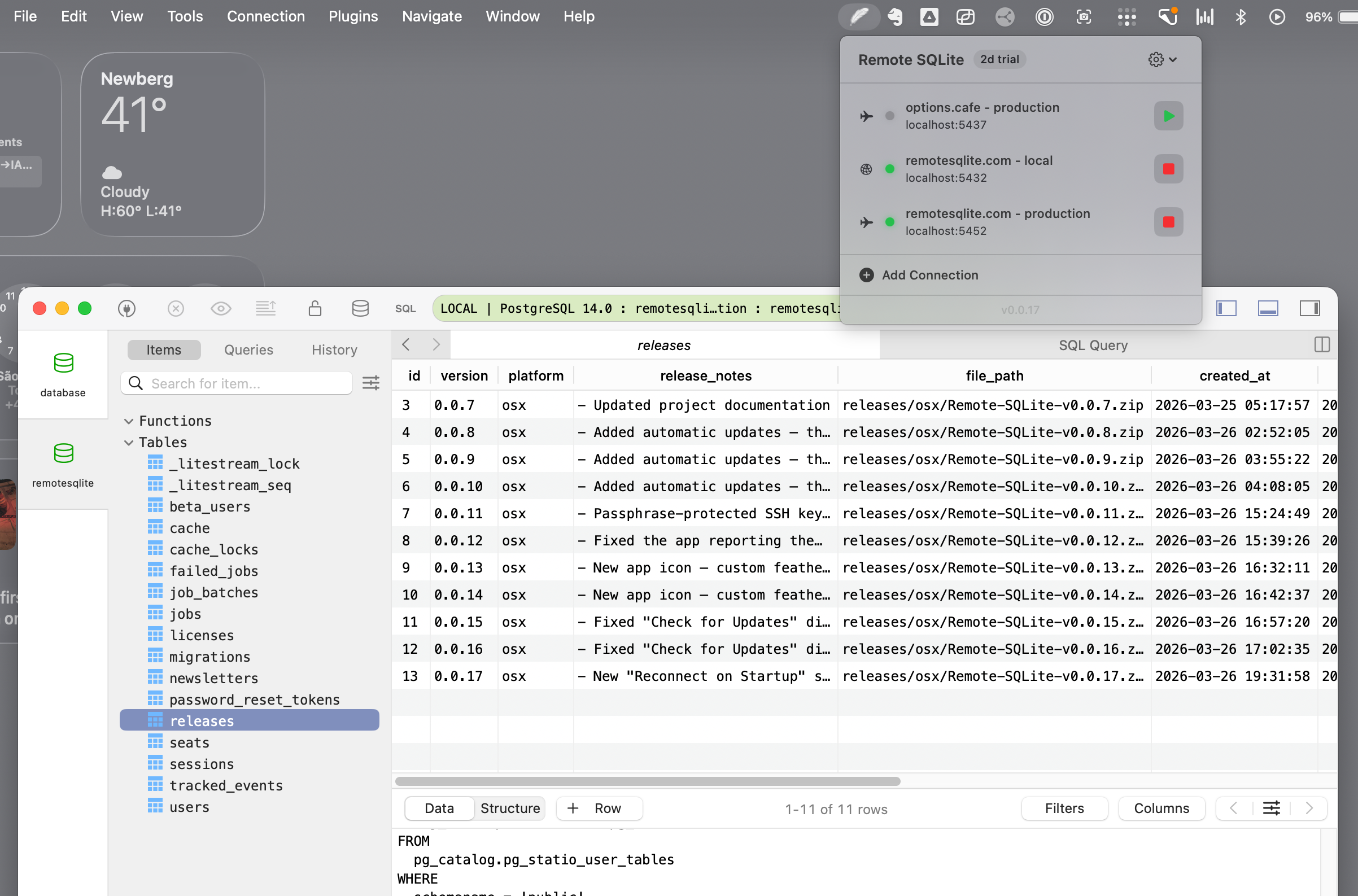
Task: Open the filter options icon beside the search field
Action: pos(371,383)
